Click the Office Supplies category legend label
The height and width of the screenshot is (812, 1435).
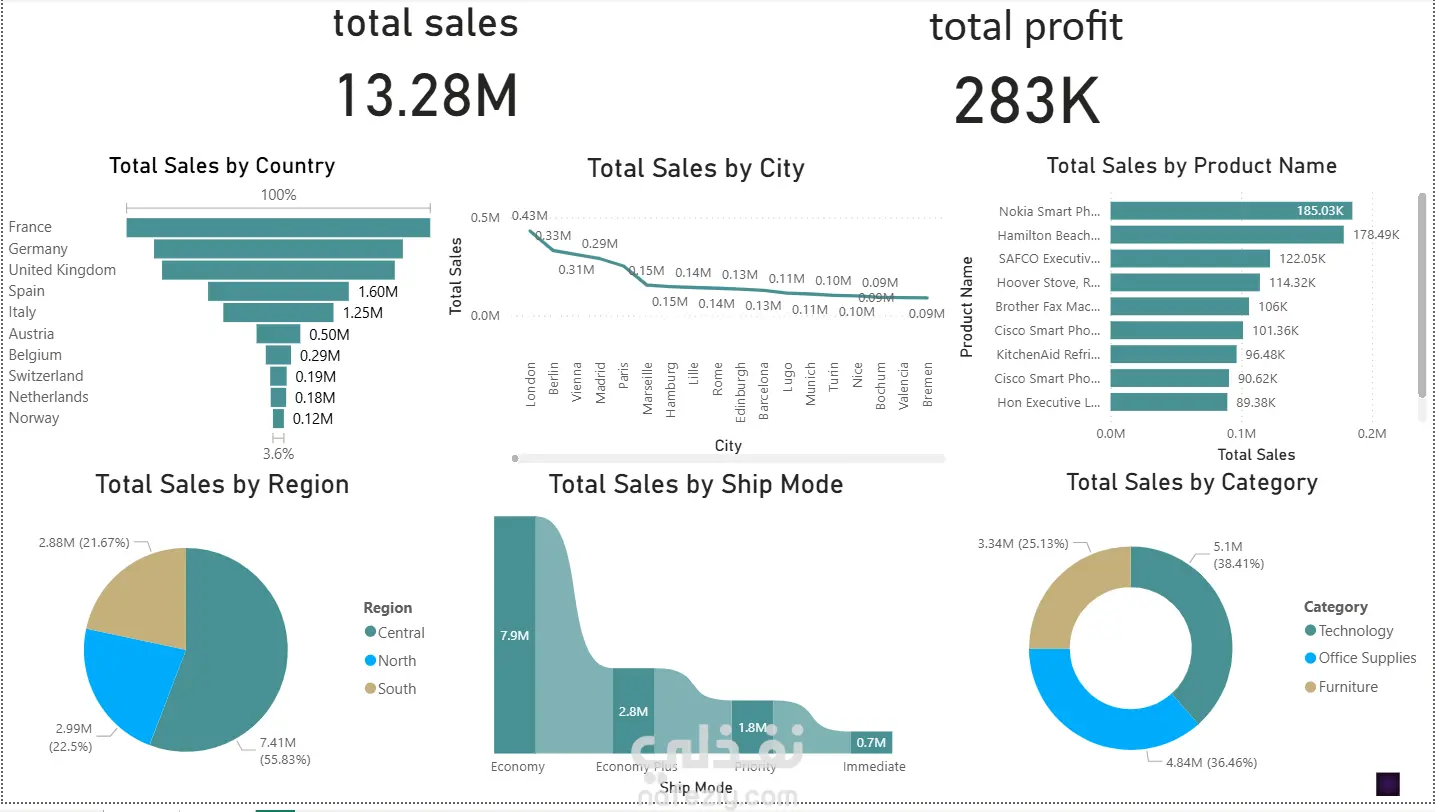pyautogui.click(x=1368, y=658)
